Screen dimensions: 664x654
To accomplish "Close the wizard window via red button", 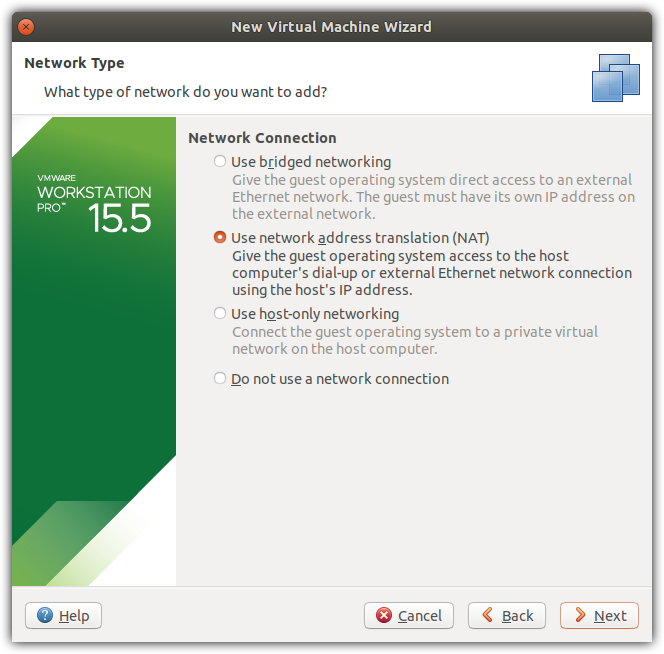I will pos(26,27).
